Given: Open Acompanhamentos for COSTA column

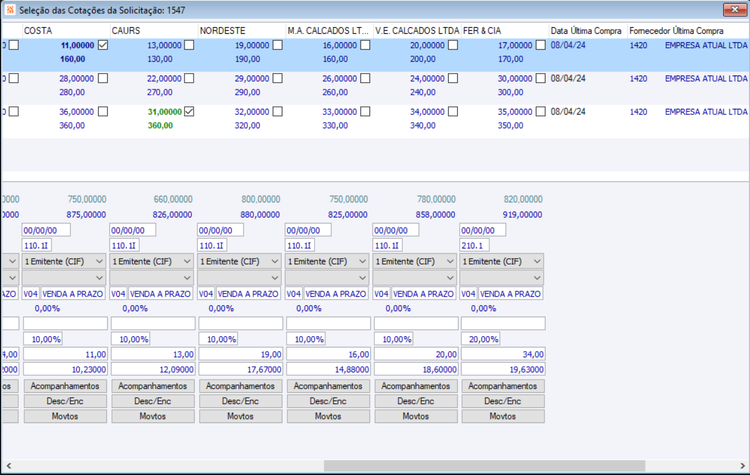Looking at the screenshot, I should tap(65, 386).
